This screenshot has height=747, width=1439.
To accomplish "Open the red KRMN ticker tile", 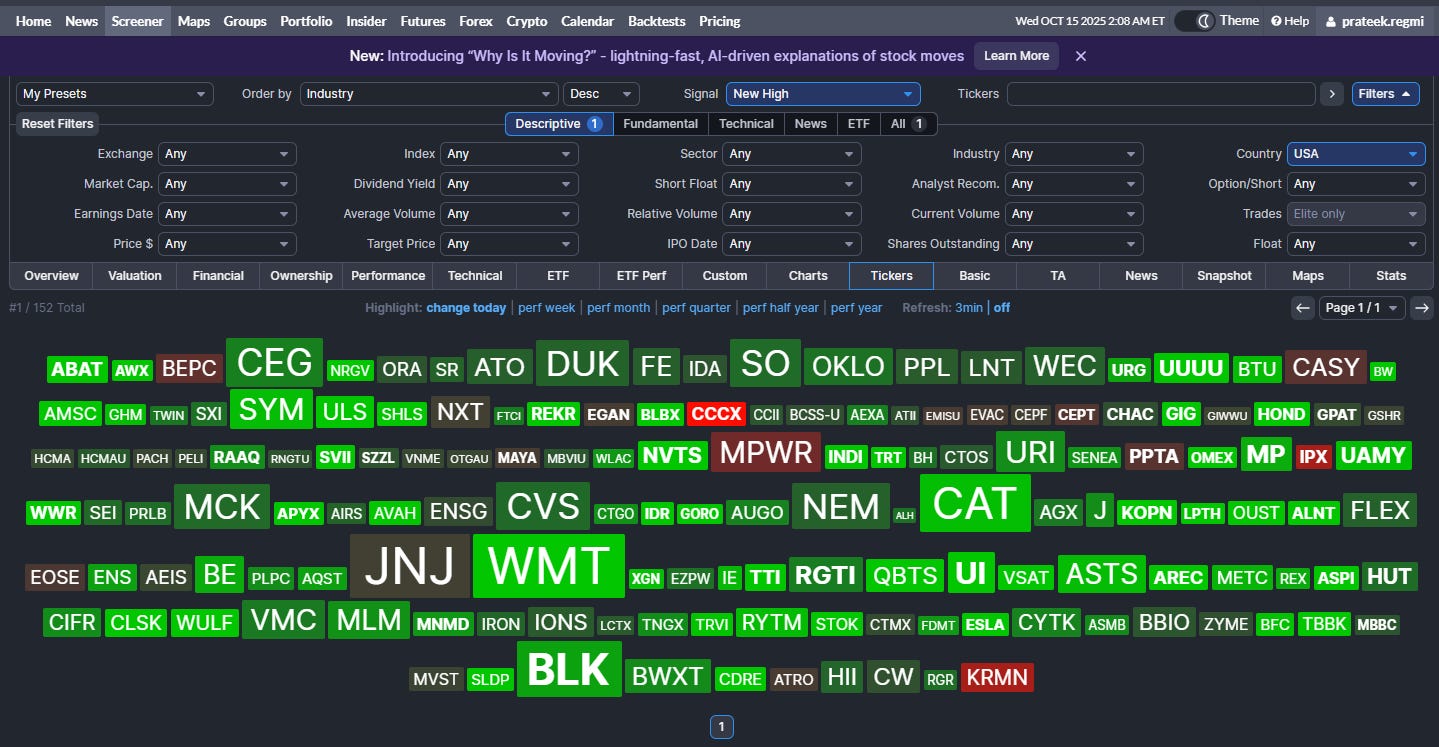I will point(997,677).
